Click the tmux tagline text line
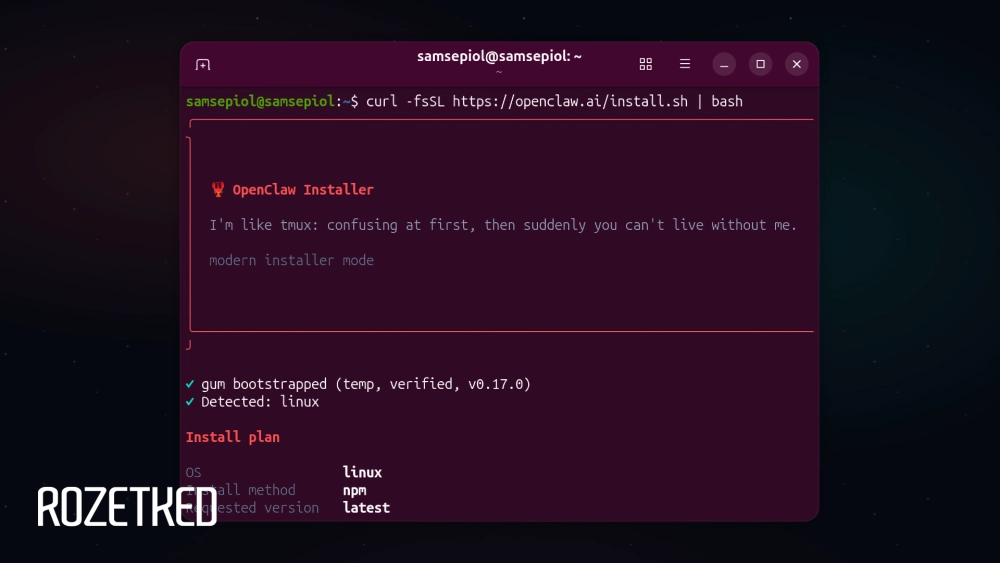Viewport: 1000px width, 563px height. [x=503, y=225]
